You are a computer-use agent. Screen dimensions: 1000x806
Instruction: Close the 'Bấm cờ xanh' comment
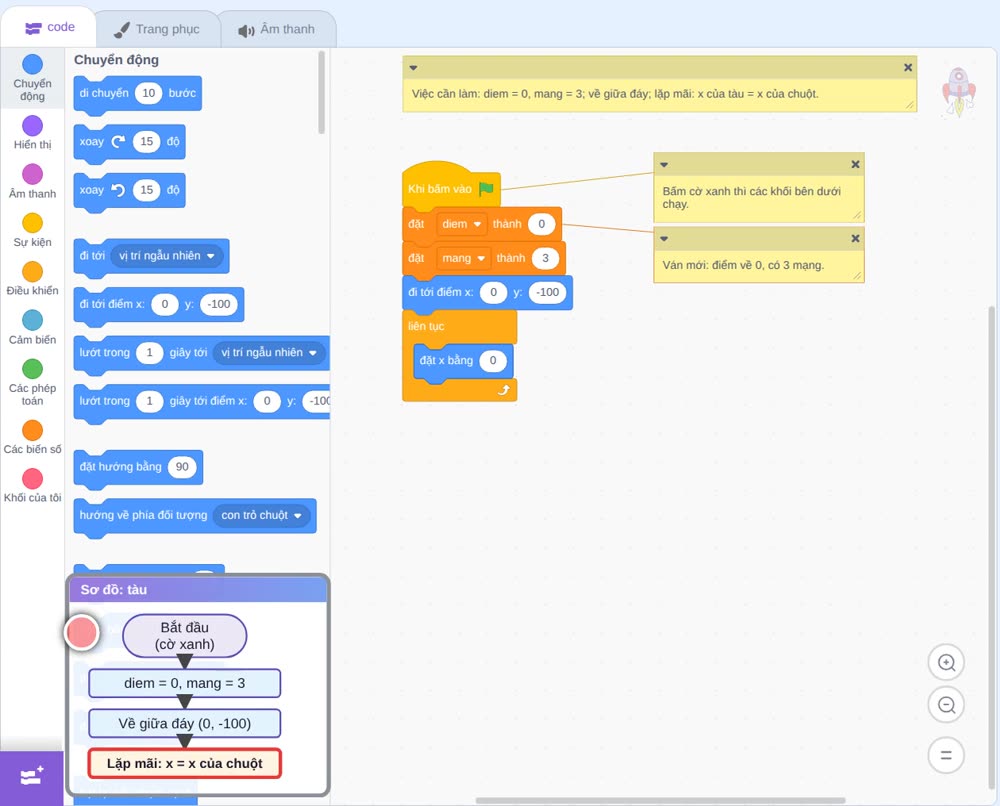coord(855,165)
